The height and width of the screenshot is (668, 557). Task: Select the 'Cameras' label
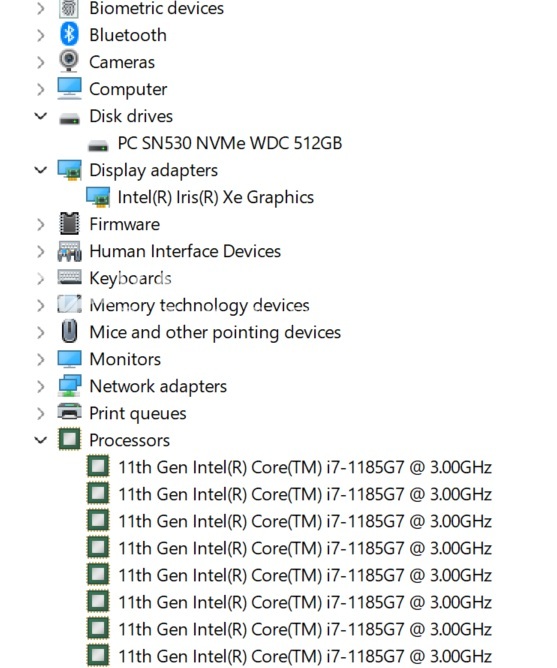(x=122, y=62)
